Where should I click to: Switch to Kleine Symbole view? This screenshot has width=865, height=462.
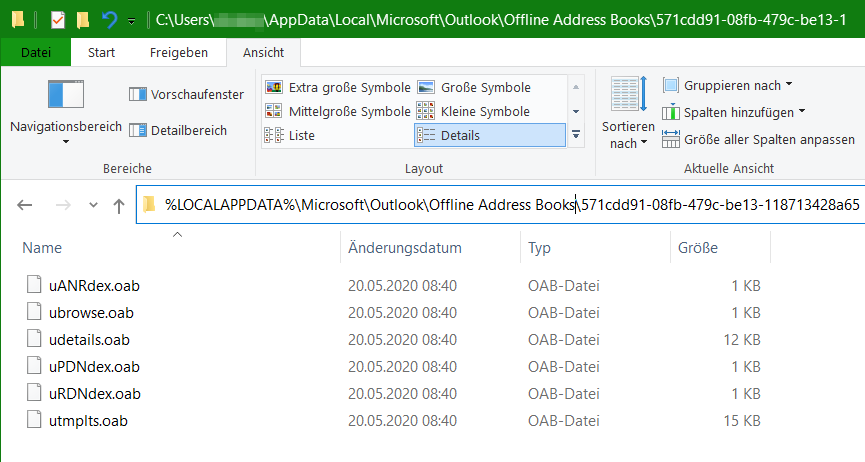pos(474,111)
